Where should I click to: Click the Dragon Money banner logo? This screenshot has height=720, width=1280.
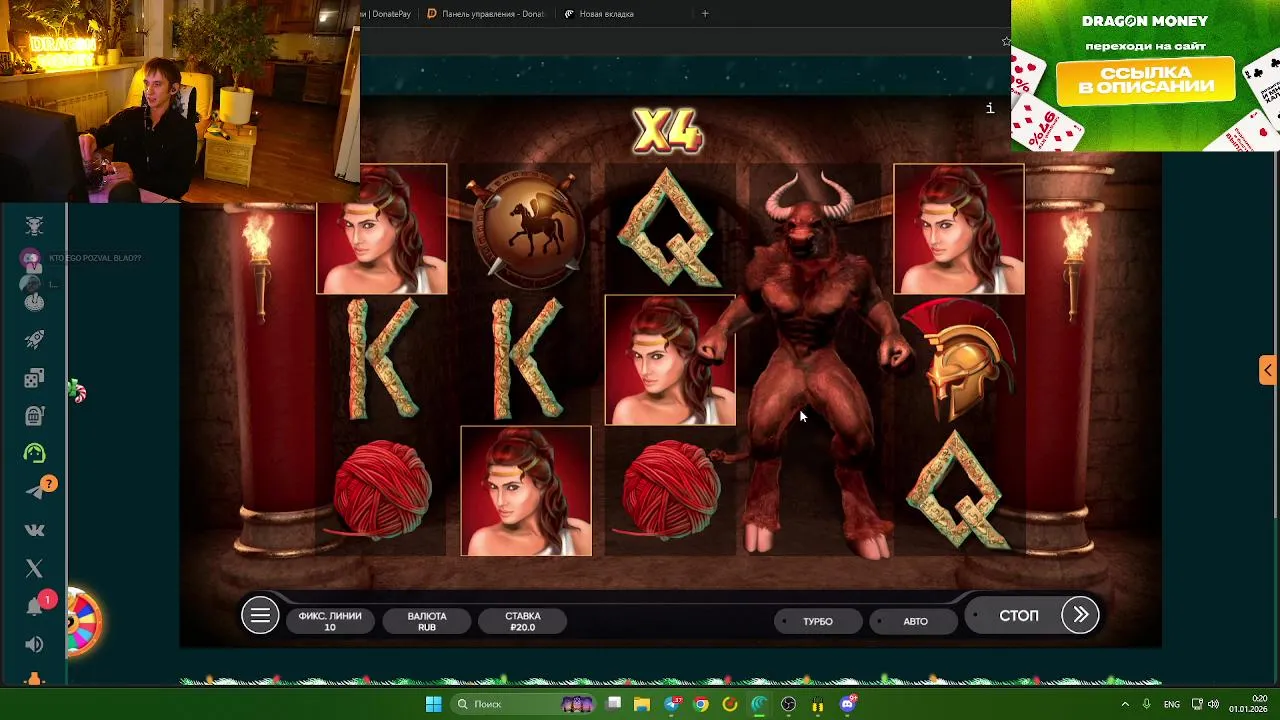[x=1144, y=21]
